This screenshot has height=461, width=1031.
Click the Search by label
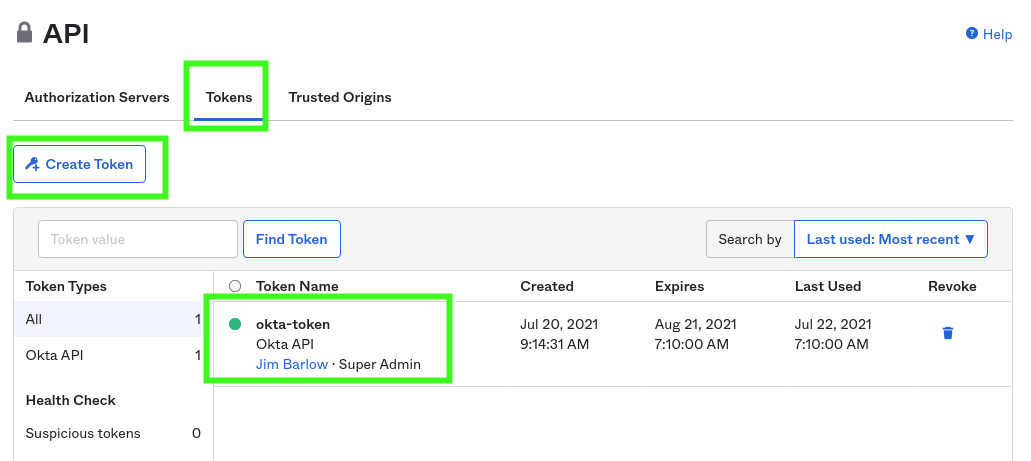pos(750,239)
